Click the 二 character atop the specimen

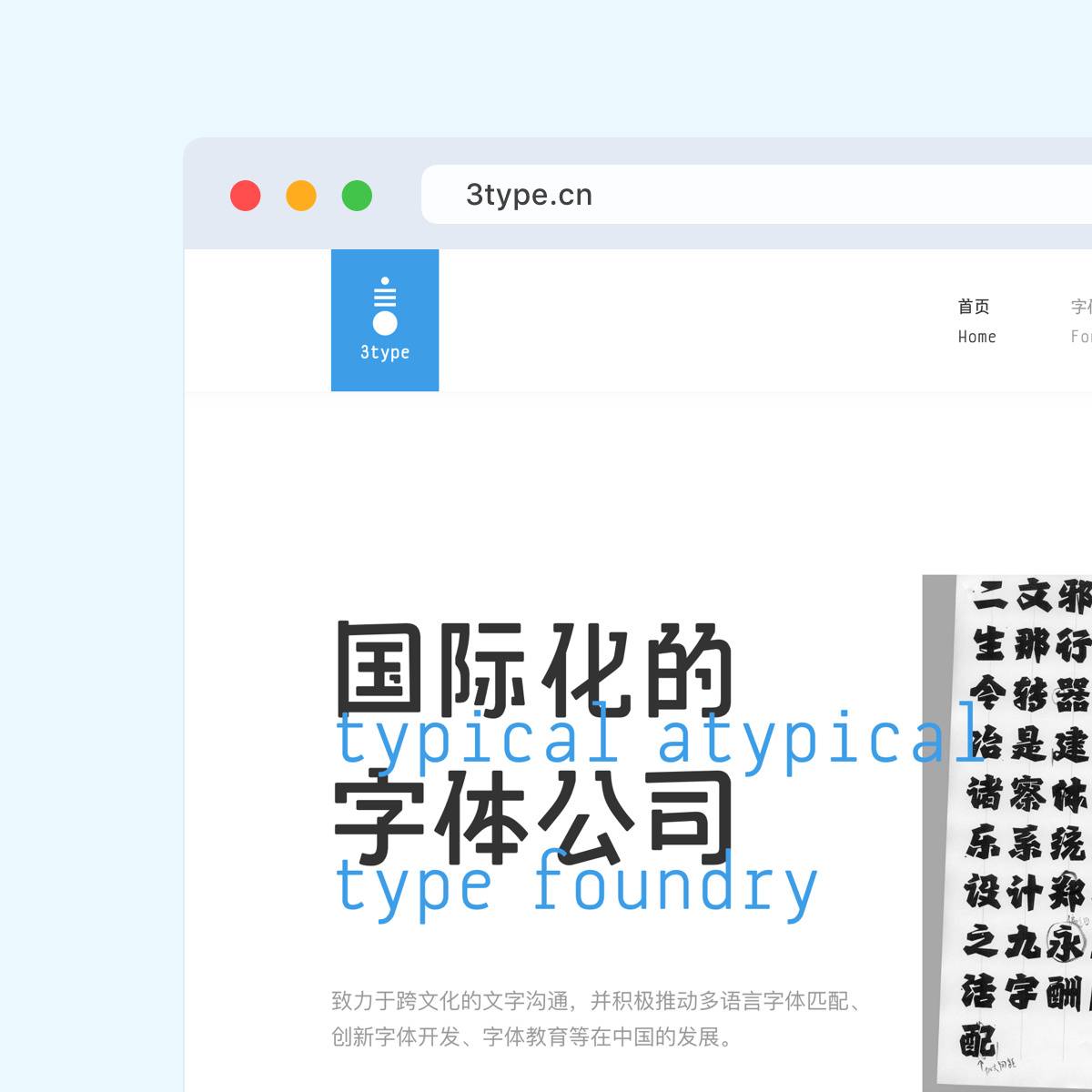[988, 597]
